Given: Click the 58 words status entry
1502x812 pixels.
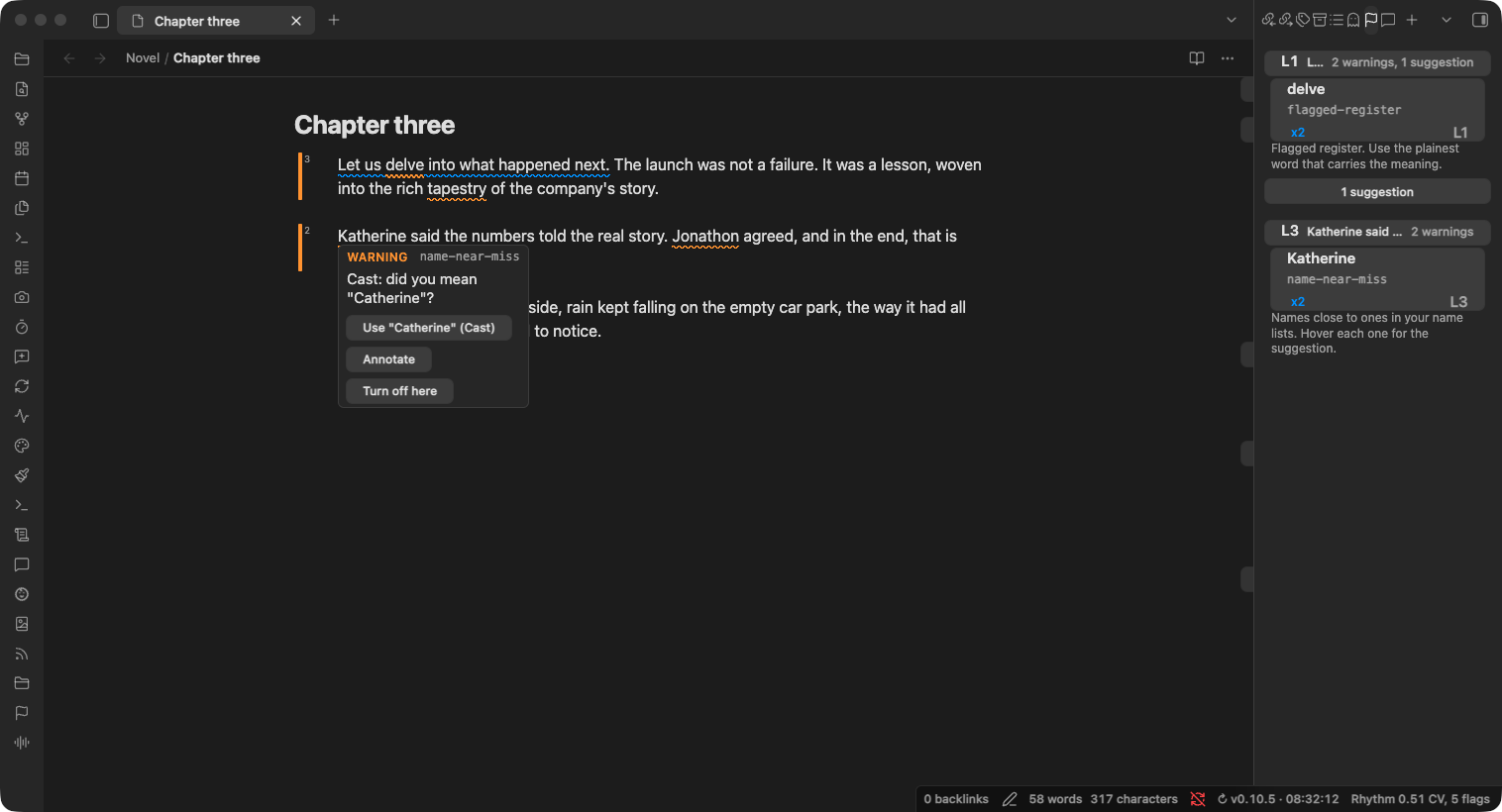Looking at the screenshot, I should 1055,799.
